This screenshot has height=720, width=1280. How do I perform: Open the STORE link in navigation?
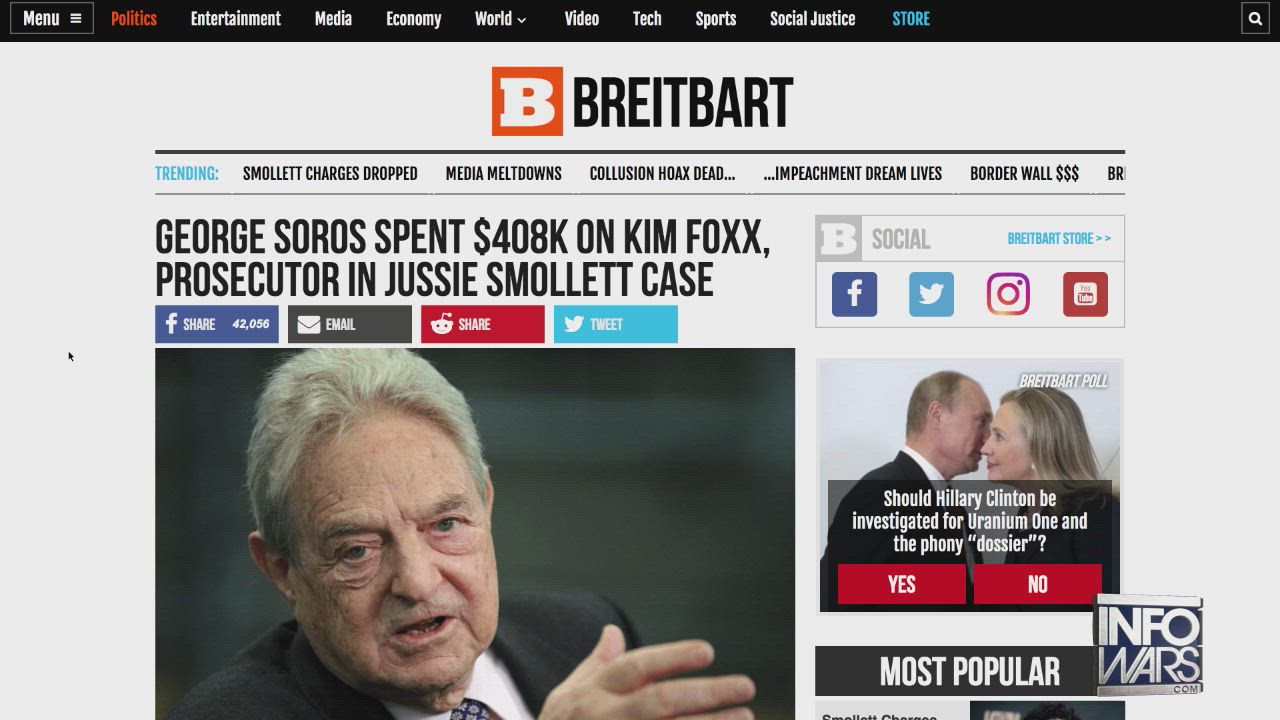coord(911,18)
